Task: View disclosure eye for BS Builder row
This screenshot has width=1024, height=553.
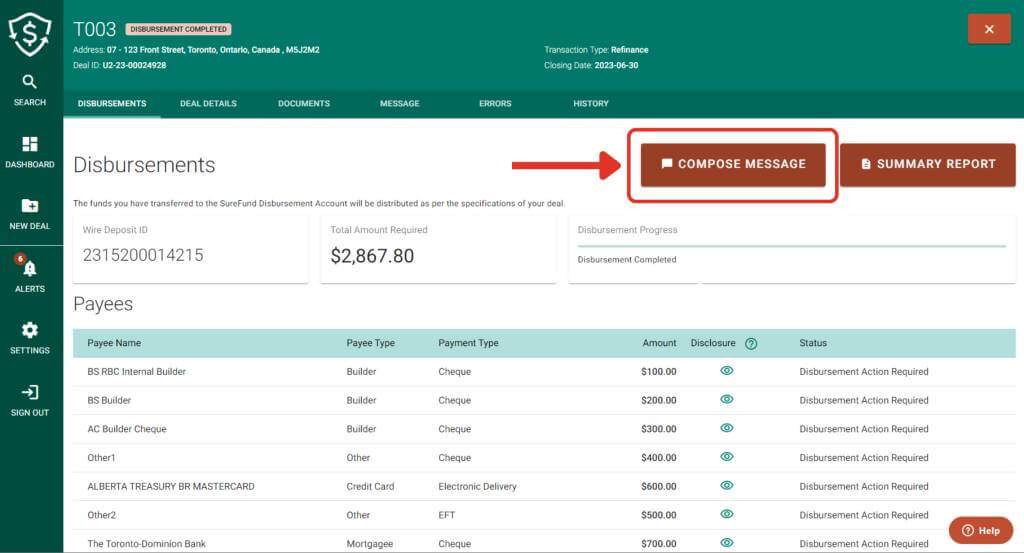Action: click(727, 400)
